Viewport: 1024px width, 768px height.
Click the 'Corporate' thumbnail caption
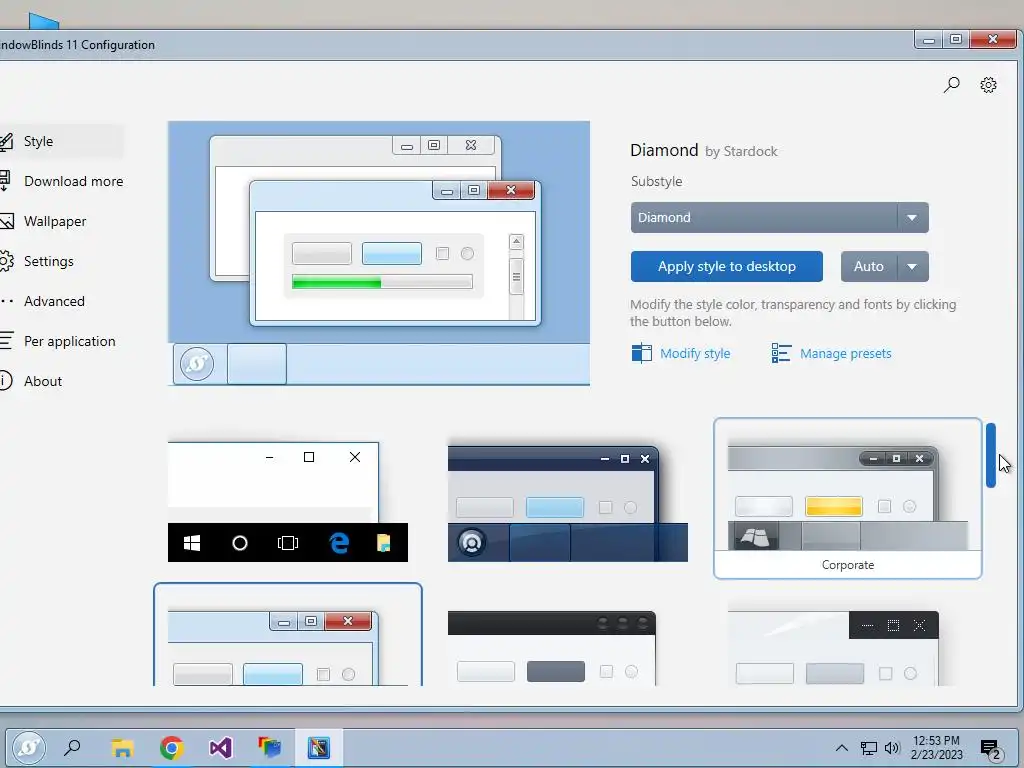pos(848,565)
